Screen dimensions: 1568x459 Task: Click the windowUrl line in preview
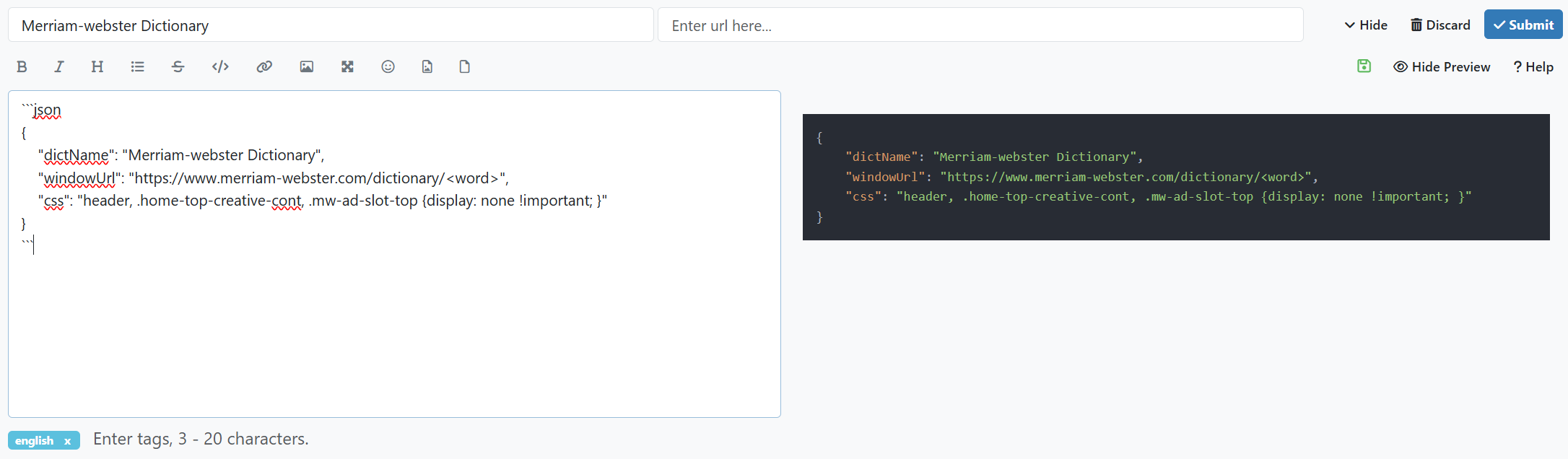point(1081,177)
